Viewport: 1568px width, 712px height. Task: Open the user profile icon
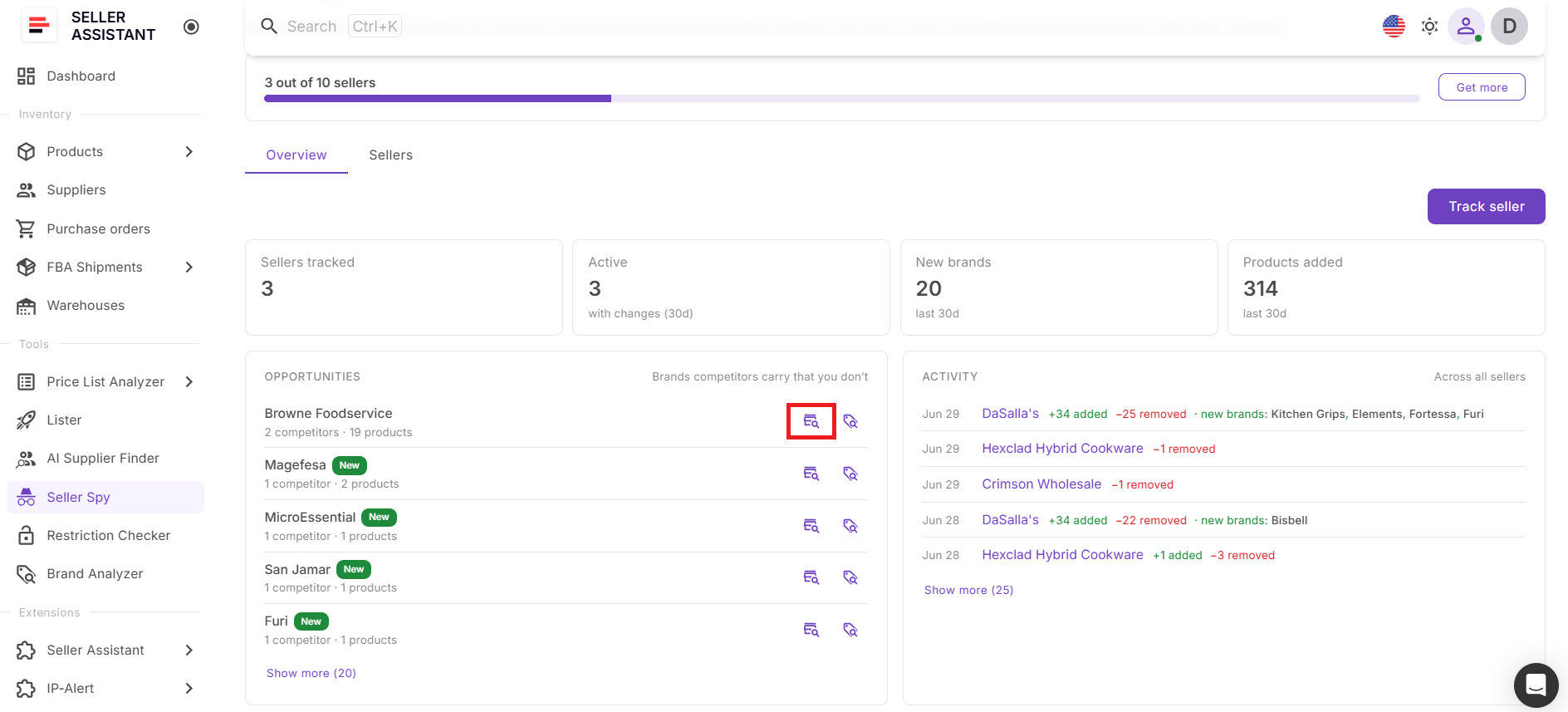[x=1466, y=27]
